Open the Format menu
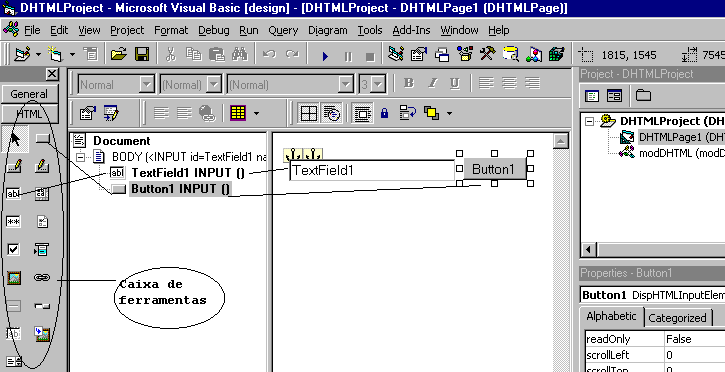 click(171, 30)
